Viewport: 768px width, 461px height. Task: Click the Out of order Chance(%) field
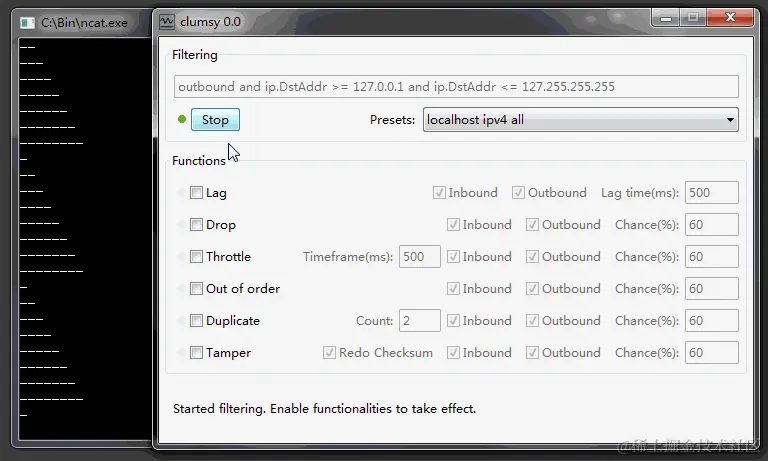(712, 289)
